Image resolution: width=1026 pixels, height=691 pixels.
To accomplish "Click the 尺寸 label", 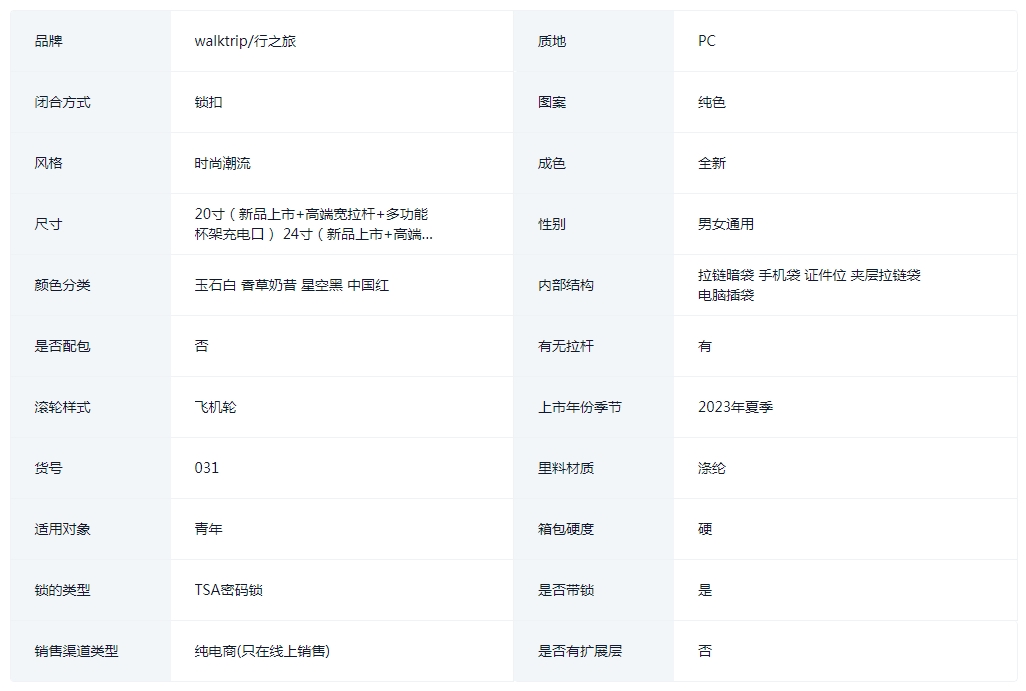I will [48, 224].
